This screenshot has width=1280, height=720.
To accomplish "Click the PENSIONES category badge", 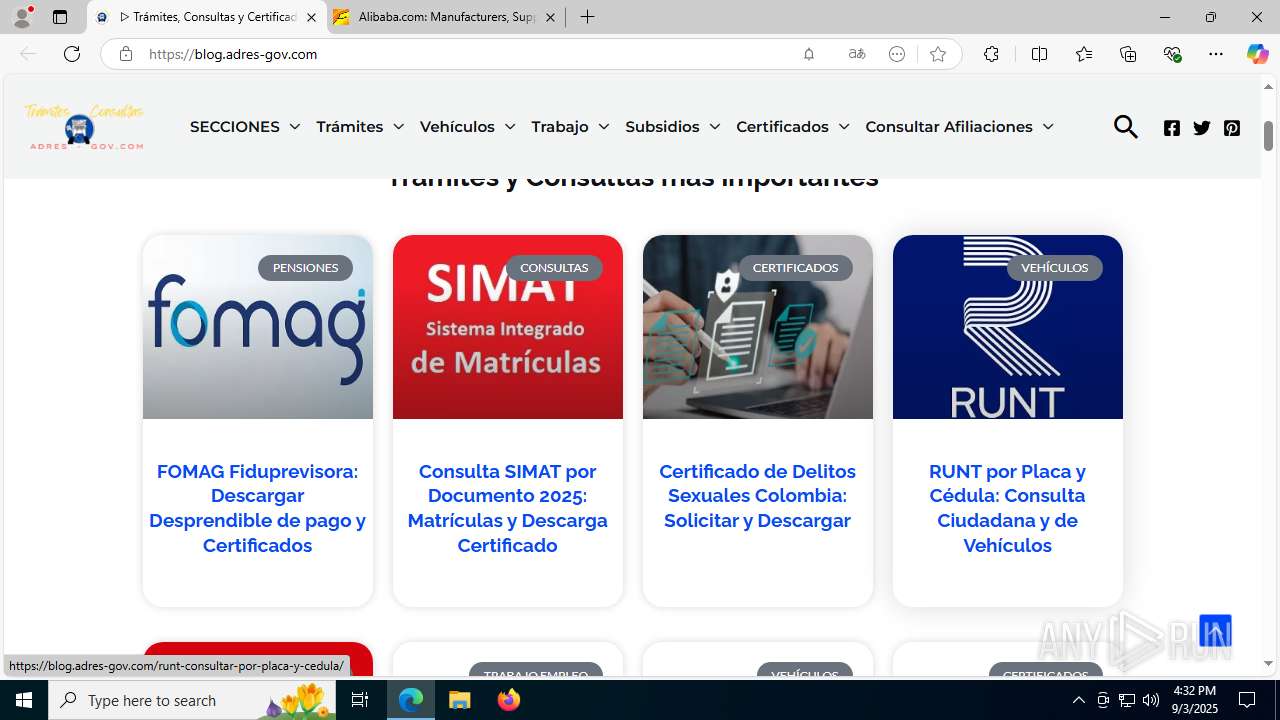I will coord(305,268).
